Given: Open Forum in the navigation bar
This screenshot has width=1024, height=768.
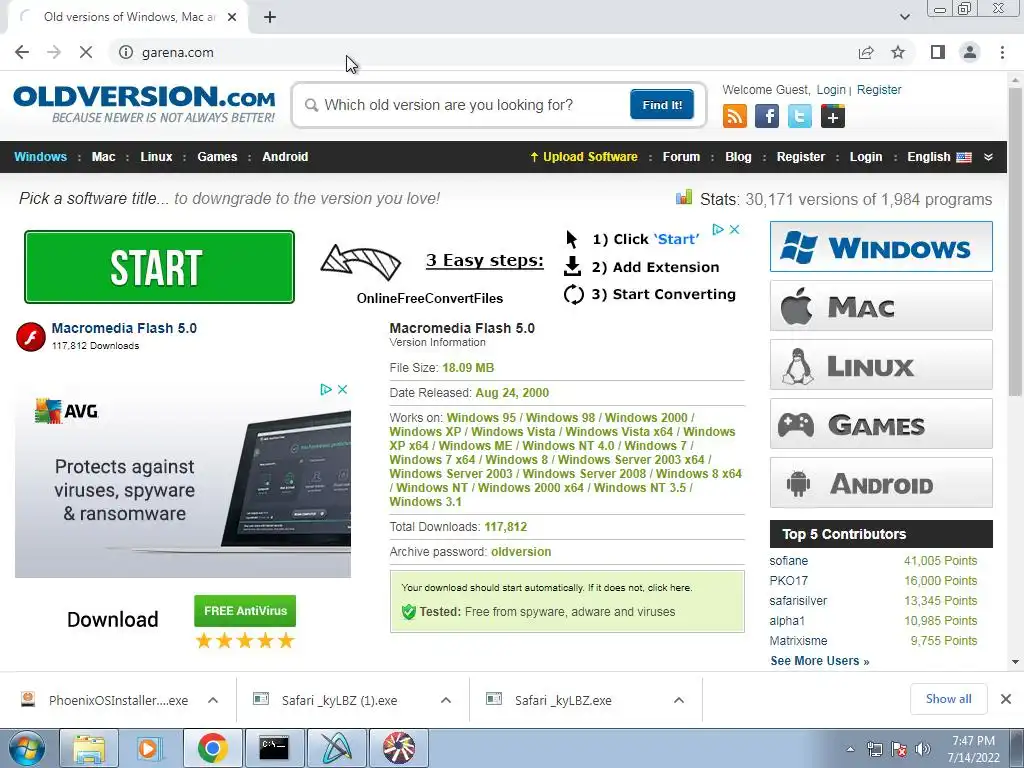Looking at the screenshot, I should coord(681,157).
